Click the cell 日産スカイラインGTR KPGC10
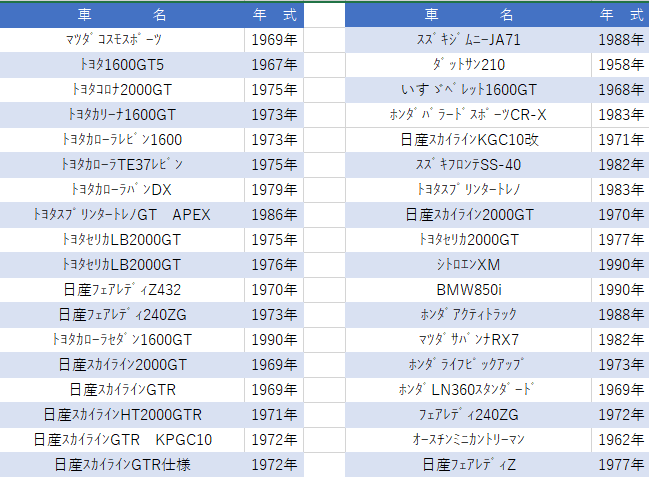Viewport: 649px width, 477px height. click(122, 440)
